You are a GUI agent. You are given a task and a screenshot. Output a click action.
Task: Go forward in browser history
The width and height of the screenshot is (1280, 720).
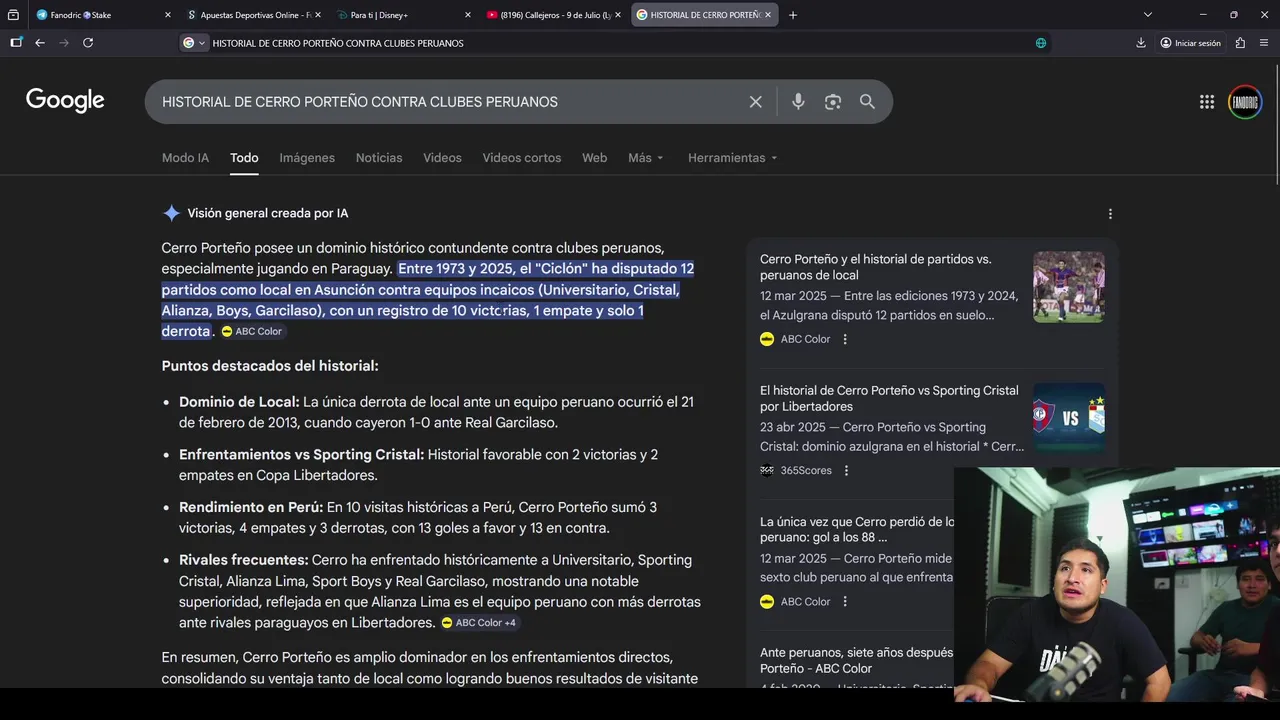64,43
